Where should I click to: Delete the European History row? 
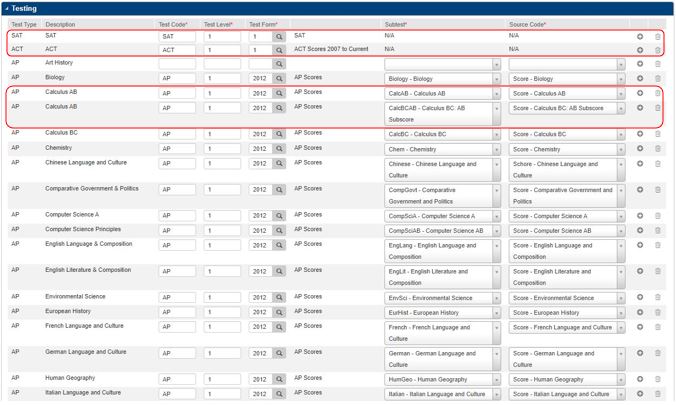pyautogui.click(x=657, y=312)
